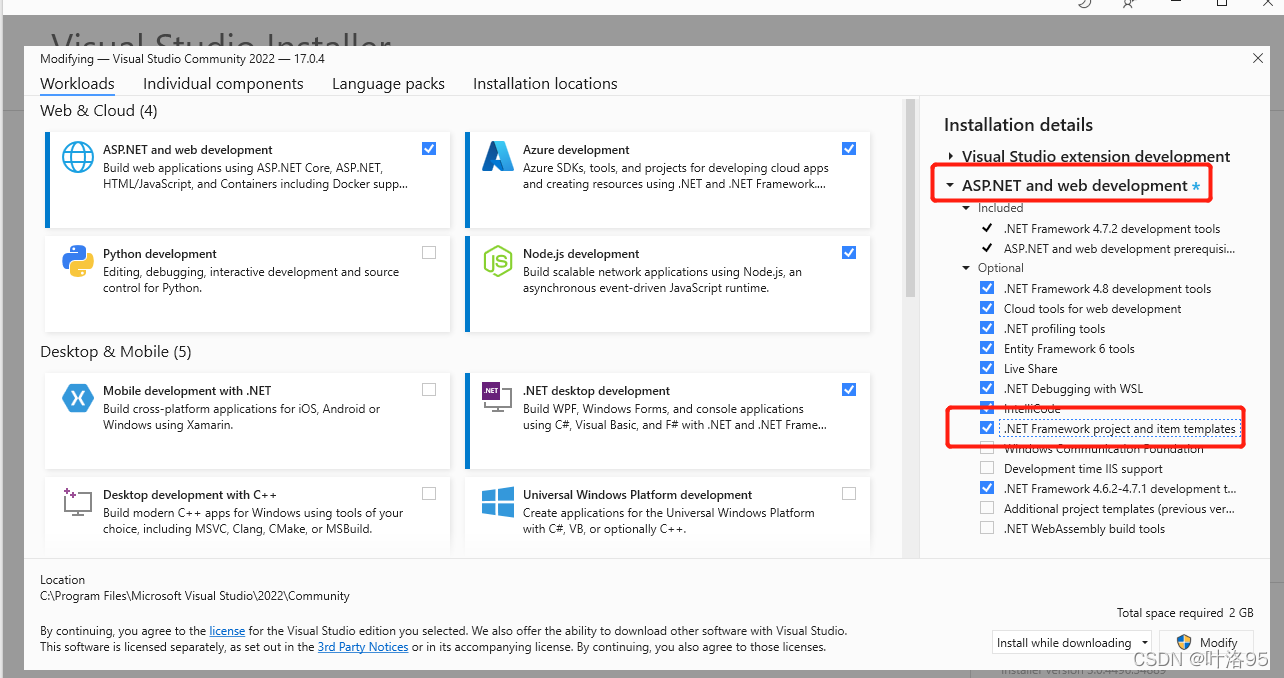Image resolution: width=1284 pixels, height=678 pixels.
Task: Open the Individual components tab
Action: pos(223,84)
